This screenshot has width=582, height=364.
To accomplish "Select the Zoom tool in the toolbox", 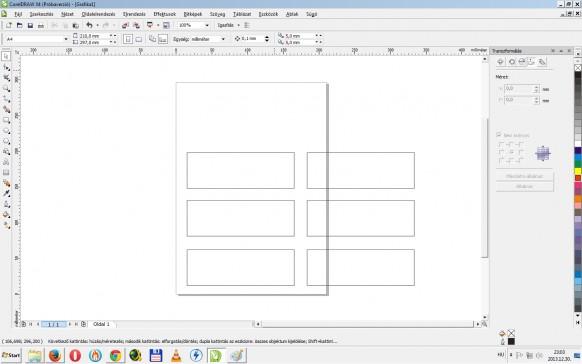I will point(6,89).
